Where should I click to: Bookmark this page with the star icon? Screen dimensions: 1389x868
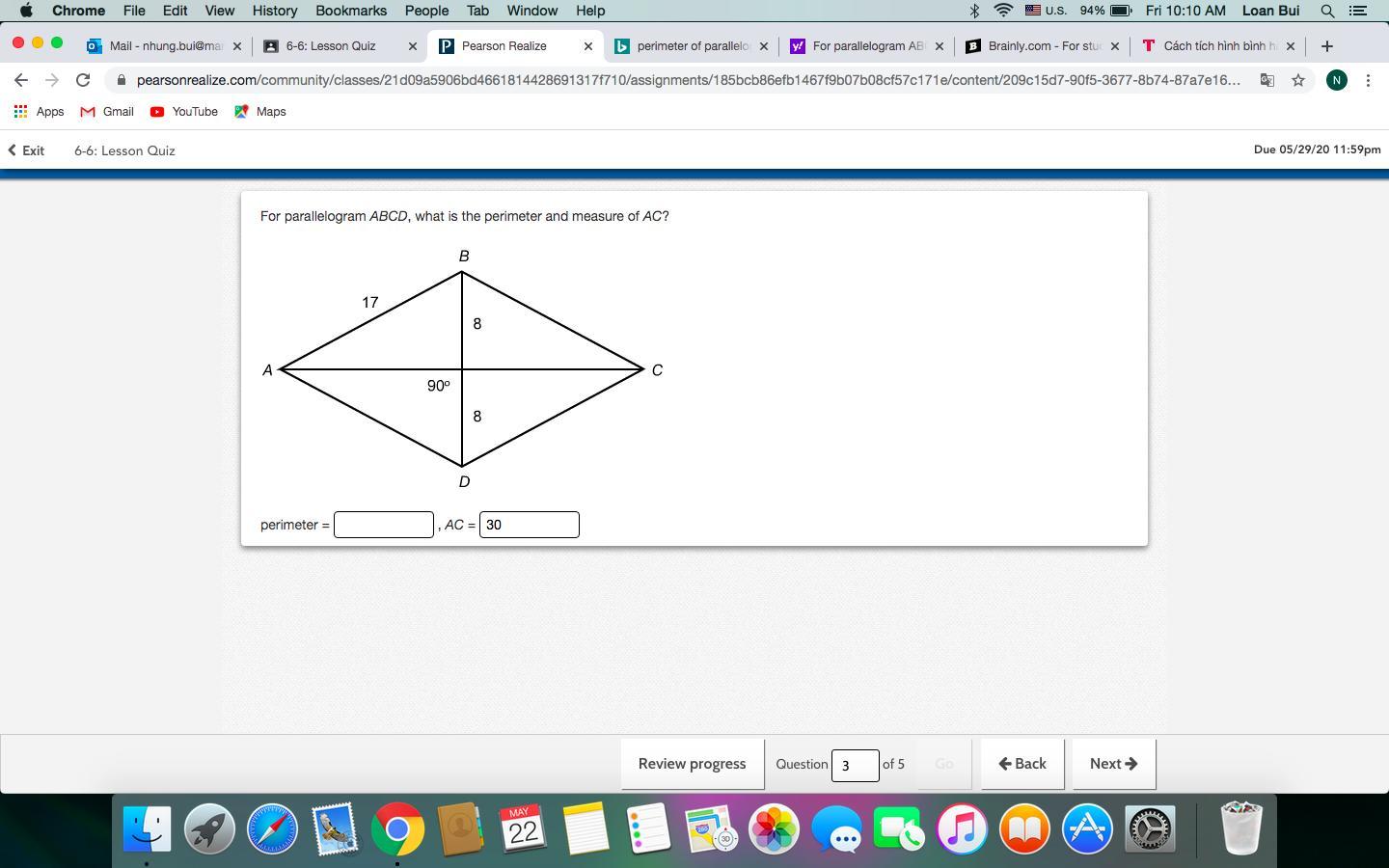coord(1298,80)
